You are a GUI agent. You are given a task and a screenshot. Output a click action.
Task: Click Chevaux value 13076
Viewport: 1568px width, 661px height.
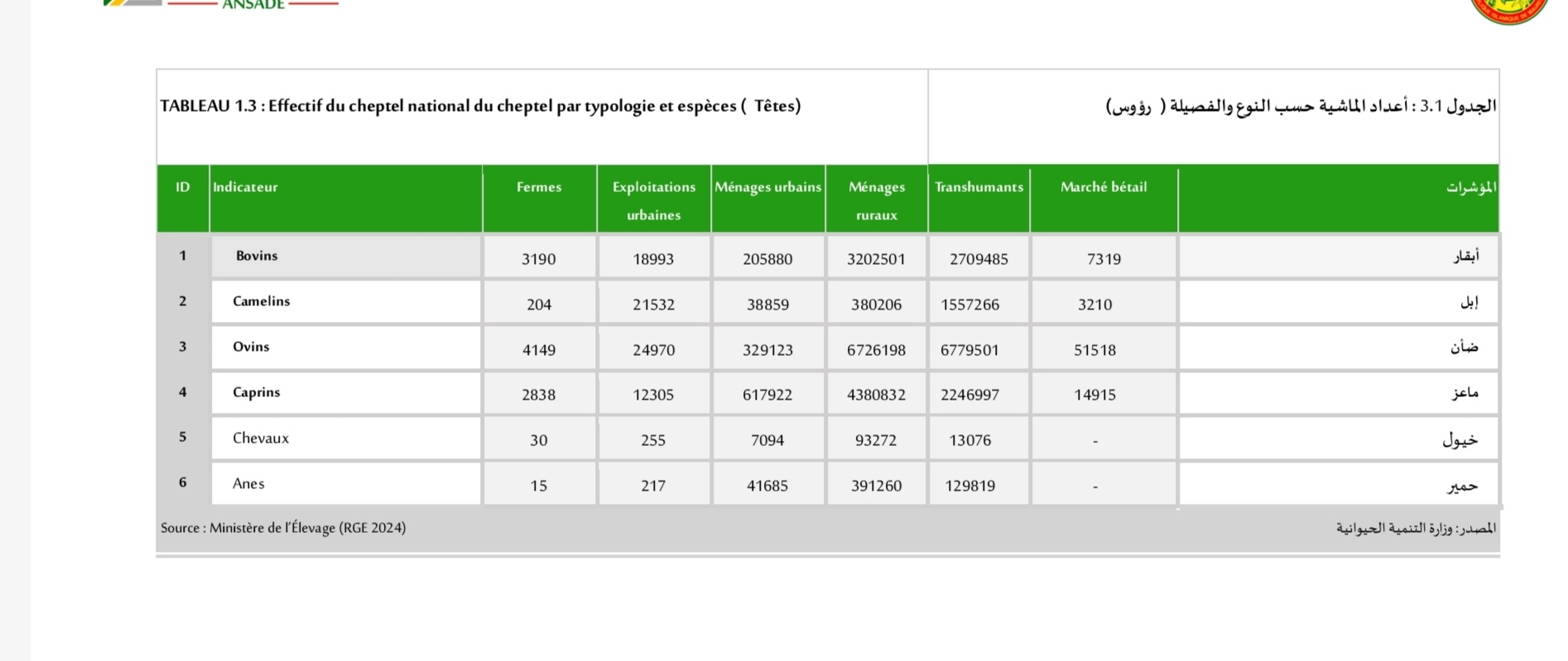point(970,440)
